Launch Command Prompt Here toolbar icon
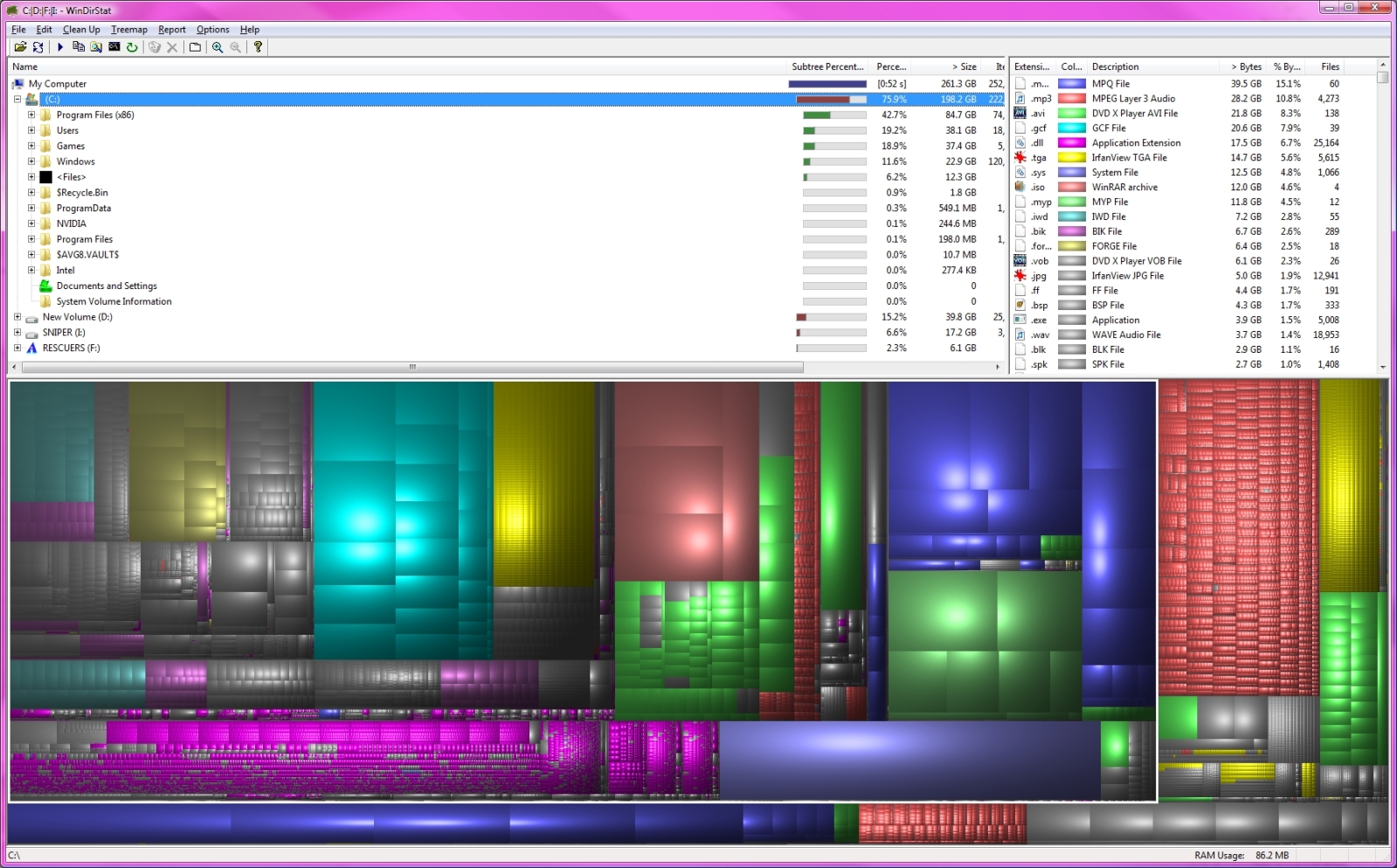The height and width of the screenshot is (868, 1397). pyautogui.click(x=114, y=47)
